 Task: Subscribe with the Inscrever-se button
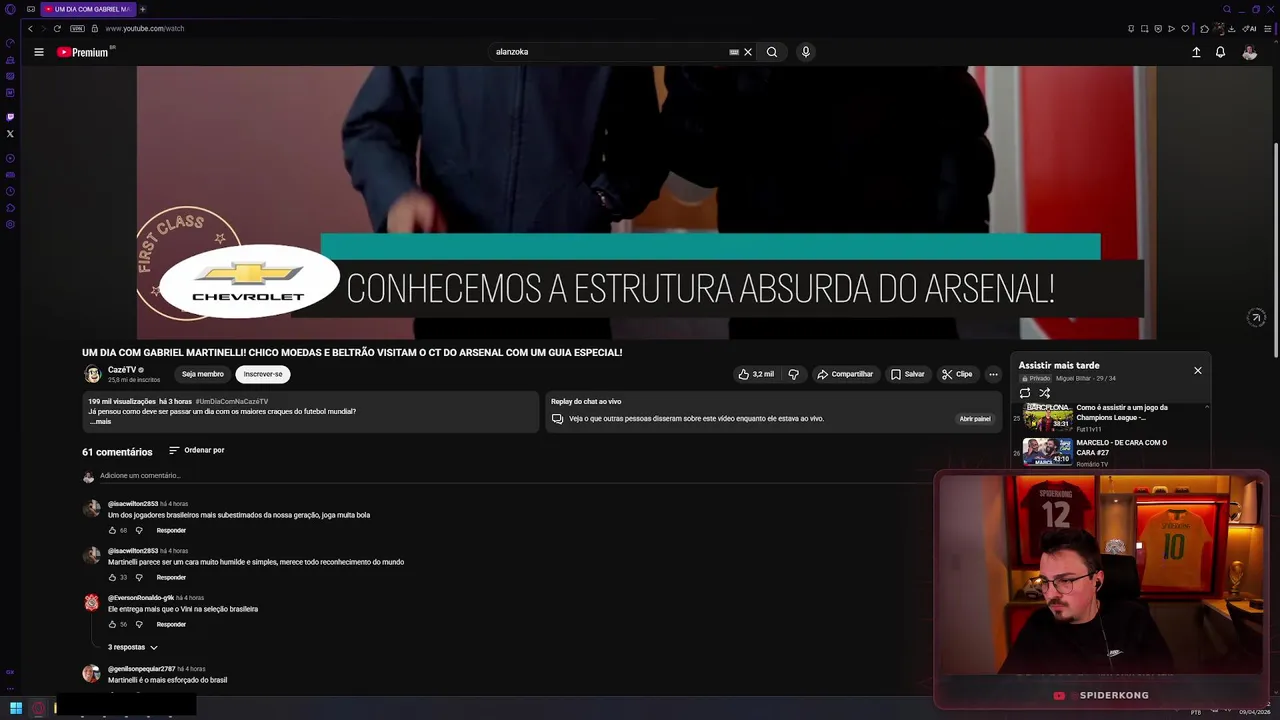coord(263,374)
